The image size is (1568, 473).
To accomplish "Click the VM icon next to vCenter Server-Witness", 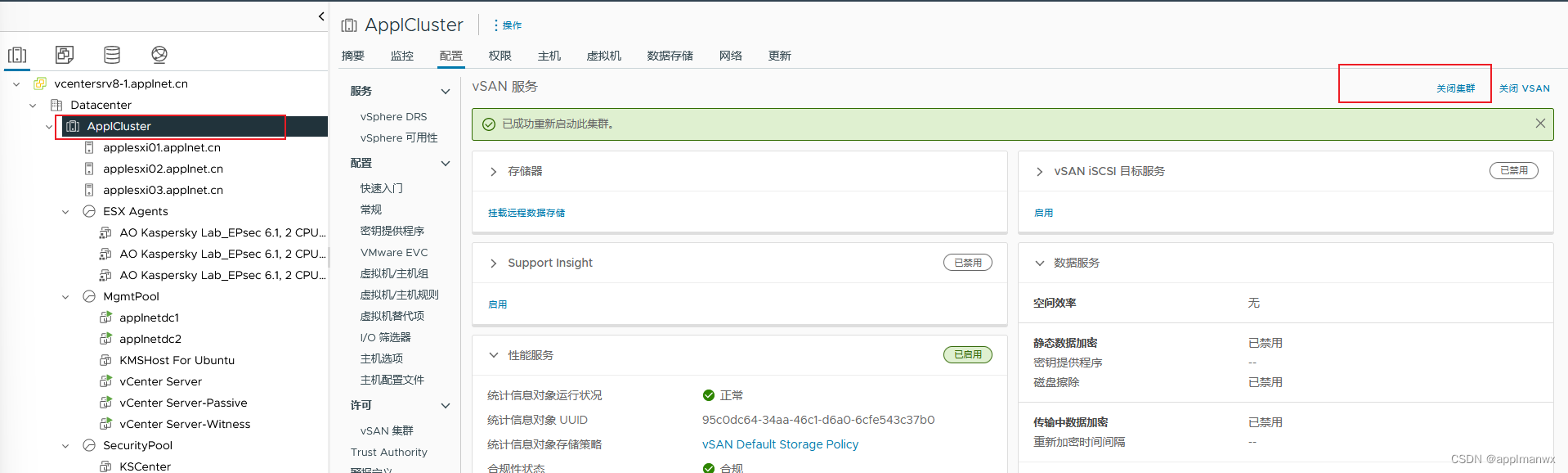I will [x=105, y=424].
